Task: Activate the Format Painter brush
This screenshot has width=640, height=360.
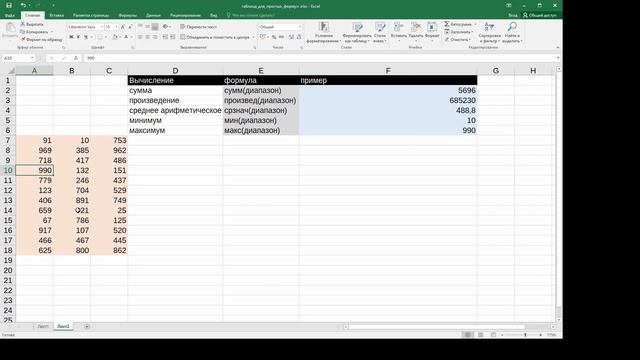Action: [41, 40]
